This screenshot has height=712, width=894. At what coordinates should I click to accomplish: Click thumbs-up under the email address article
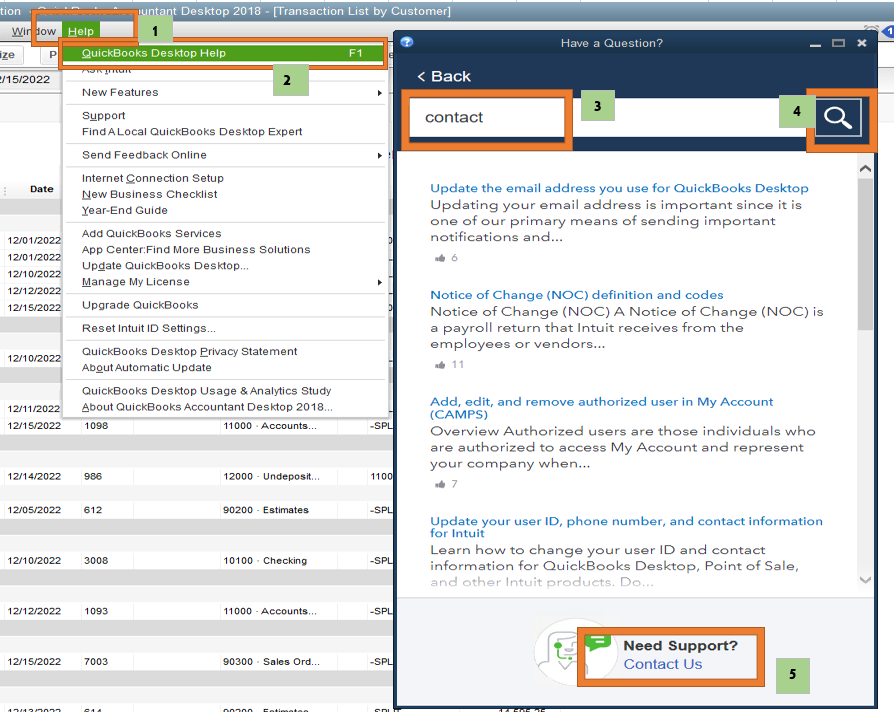tap(440, 258)
